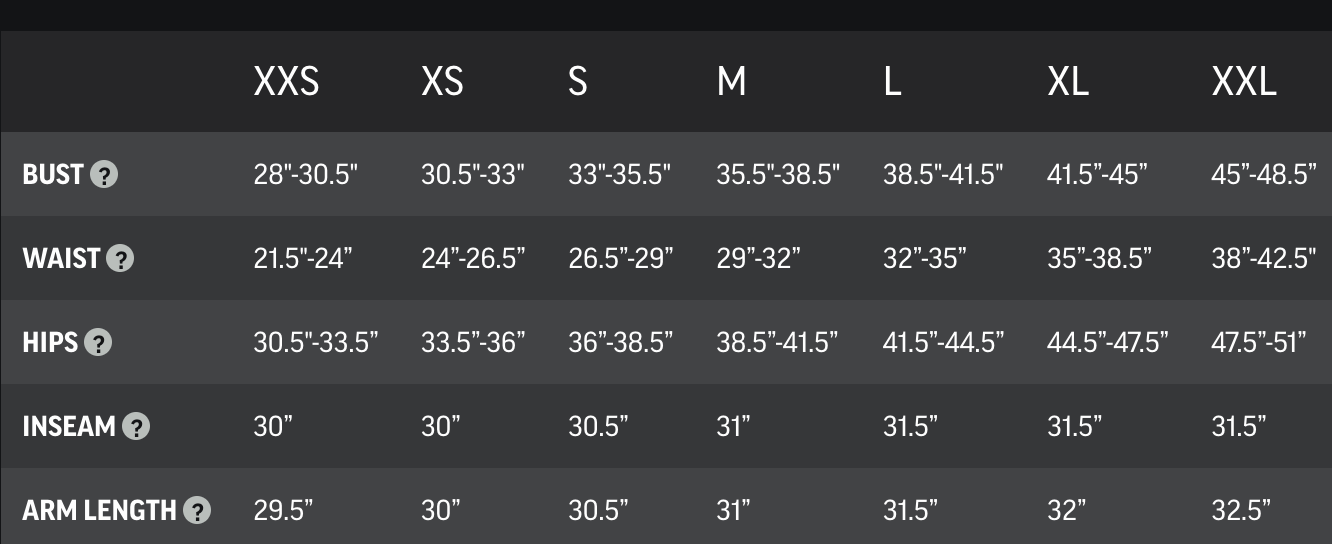Screen dimensions: 1332x544
Task: Select the XXS size column header
Action: coord(286,82)
